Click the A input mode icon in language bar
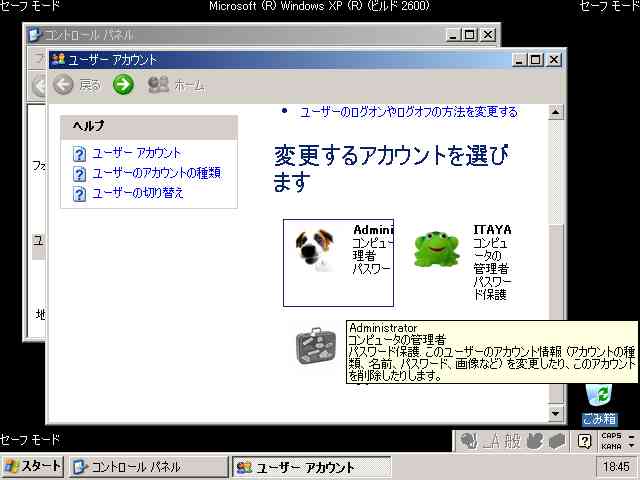This screenshot has width=640, height=480. point(491,441)
